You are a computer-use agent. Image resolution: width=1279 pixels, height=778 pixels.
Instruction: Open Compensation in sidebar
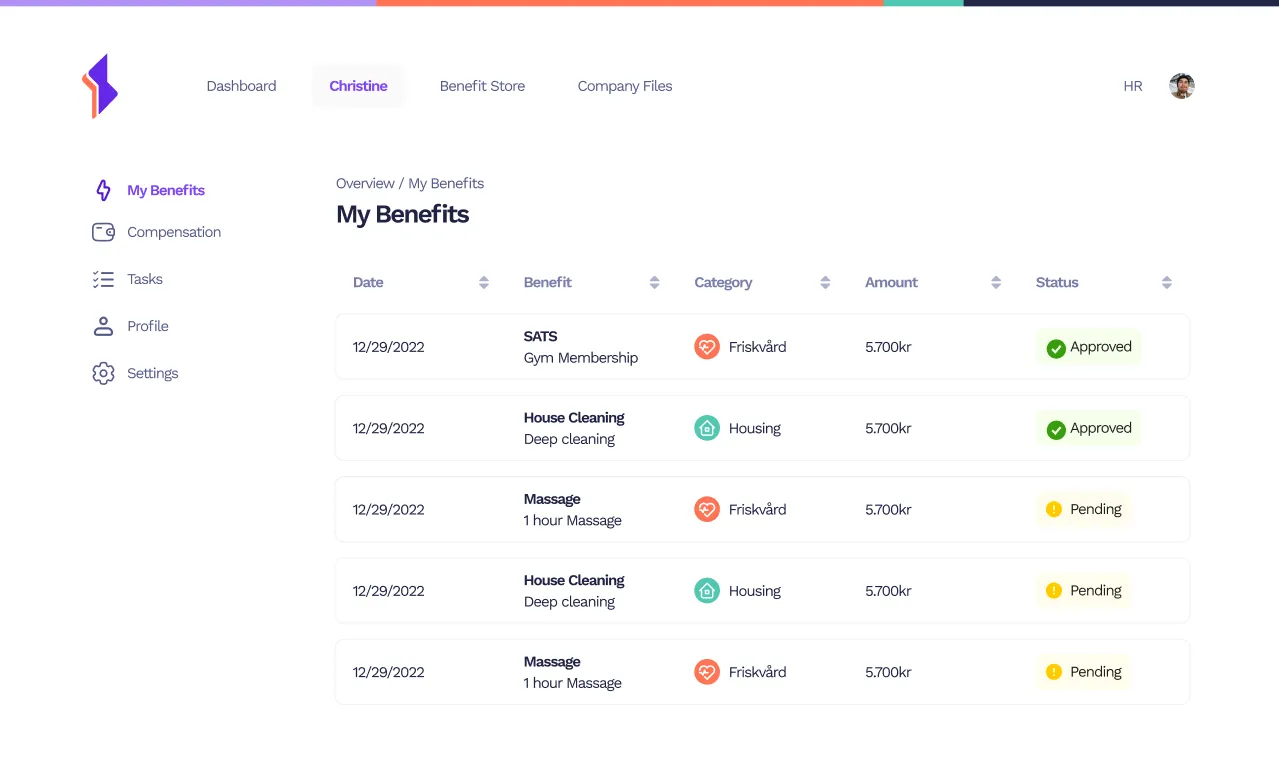pos(174,232)
